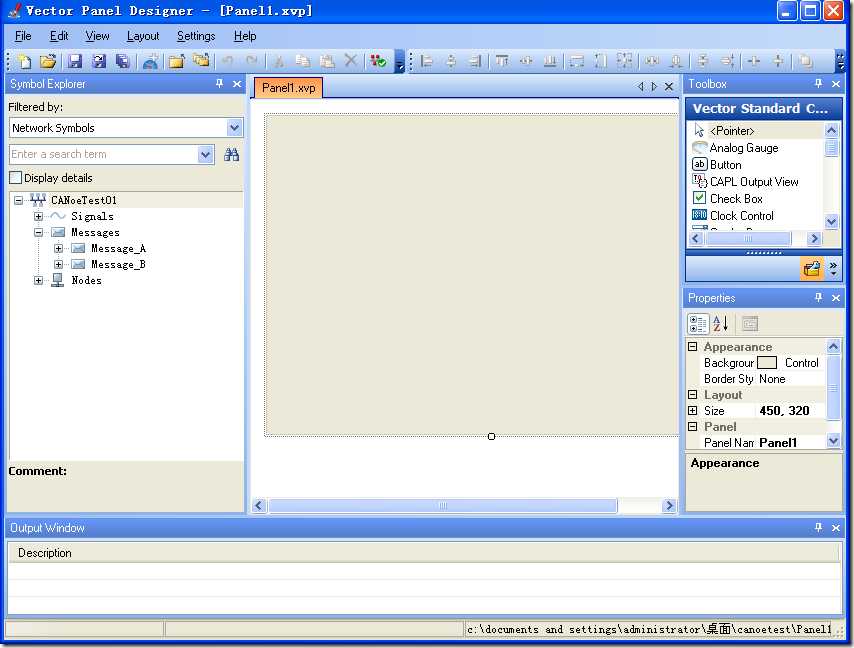Click the single folder with arrow icon
The width and height of the screenshot is (854, 648).
tap(176, 62)
